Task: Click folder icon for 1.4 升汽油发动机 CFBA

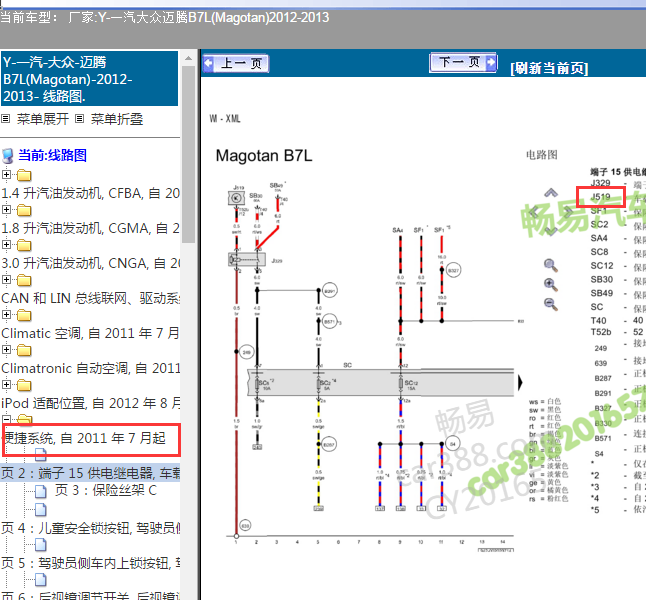Action: (x=24, y=176)
